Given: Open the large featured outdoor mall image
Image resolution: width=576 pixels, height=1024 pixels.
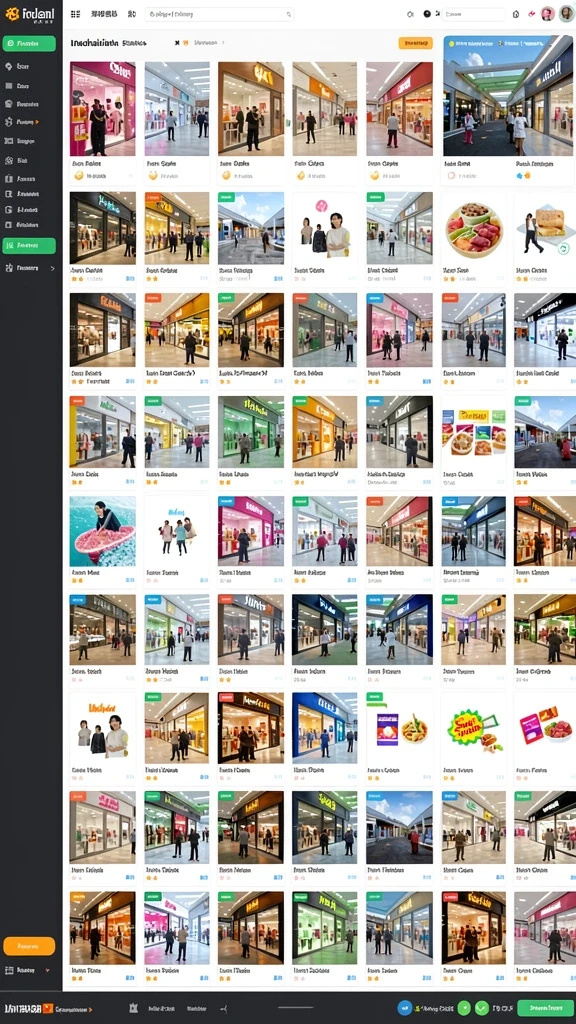Looking at the screenshot, I should click(508, 95).
